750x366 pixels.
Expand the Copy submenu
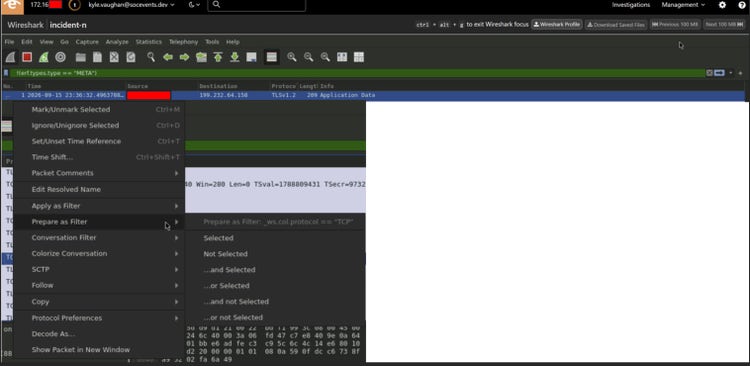[99, 302]
